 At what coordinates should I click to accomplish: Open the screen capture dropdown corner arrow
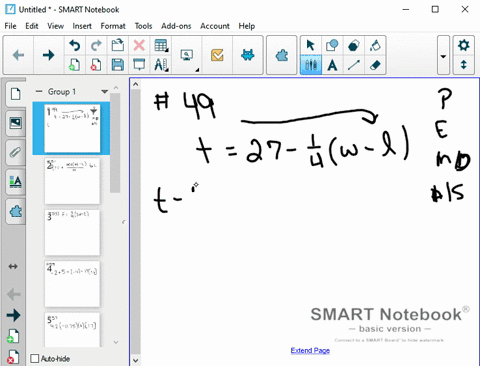(197, 70)
